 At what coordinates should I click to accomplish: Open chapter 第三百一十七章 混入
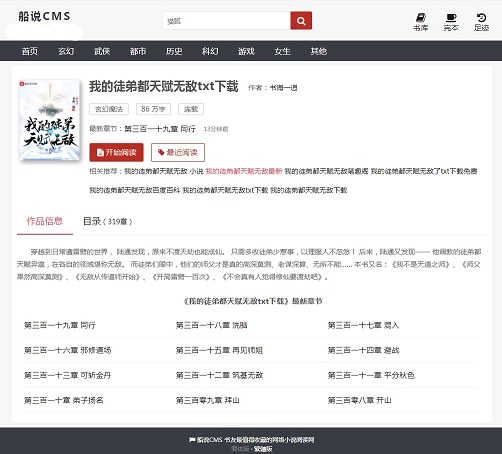pyautogui.click(x=363, y=325)
